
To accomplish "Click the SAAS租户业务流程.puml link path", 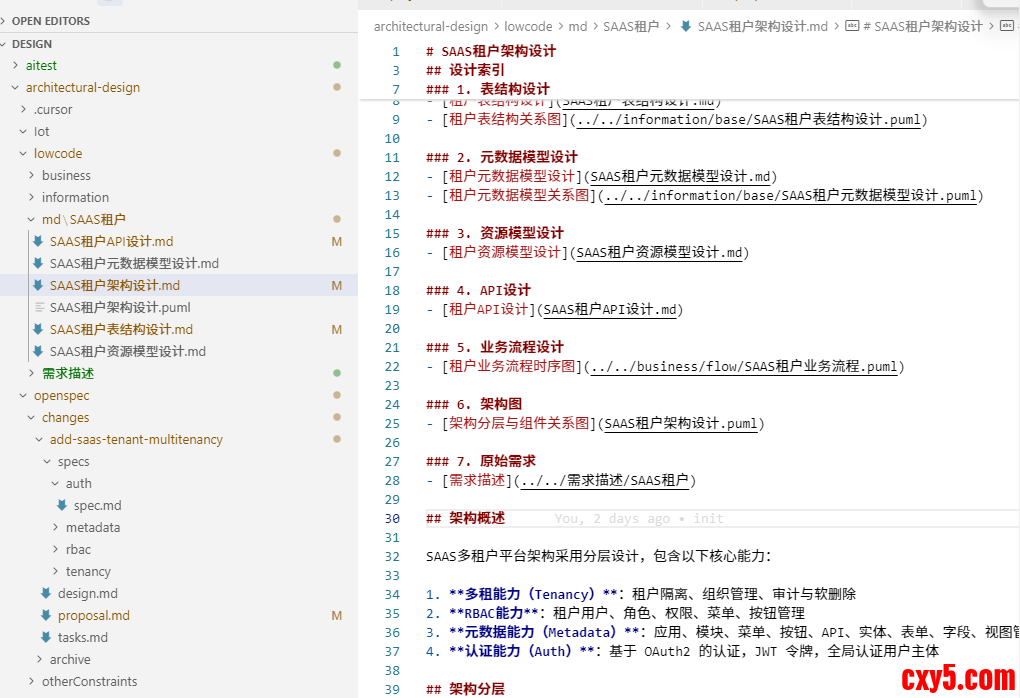I will 743,367.
